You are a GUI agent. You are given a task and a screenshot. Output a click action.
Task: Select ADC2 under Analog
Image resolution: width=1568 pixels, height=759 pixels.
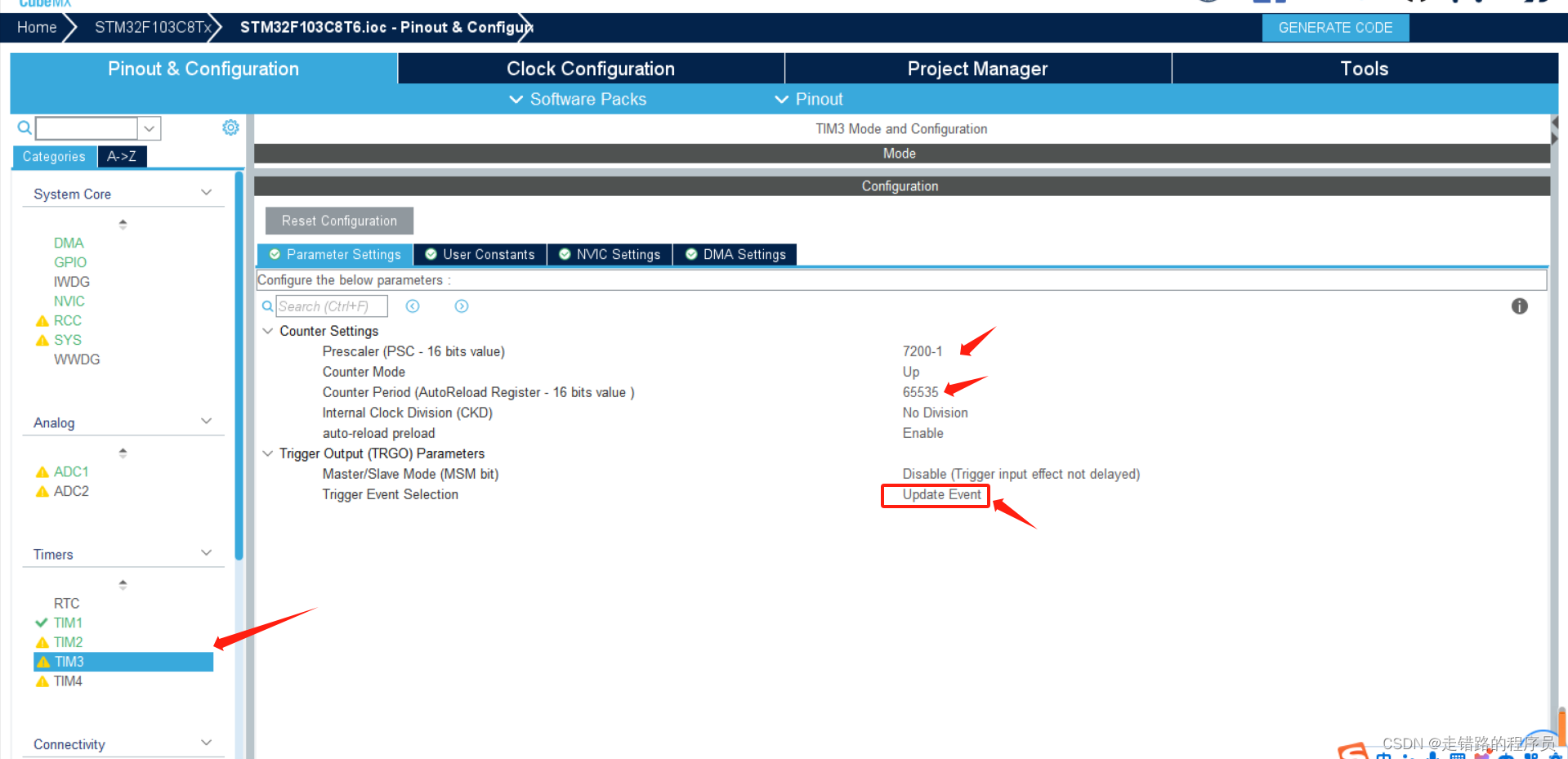(x=71, y=491)
